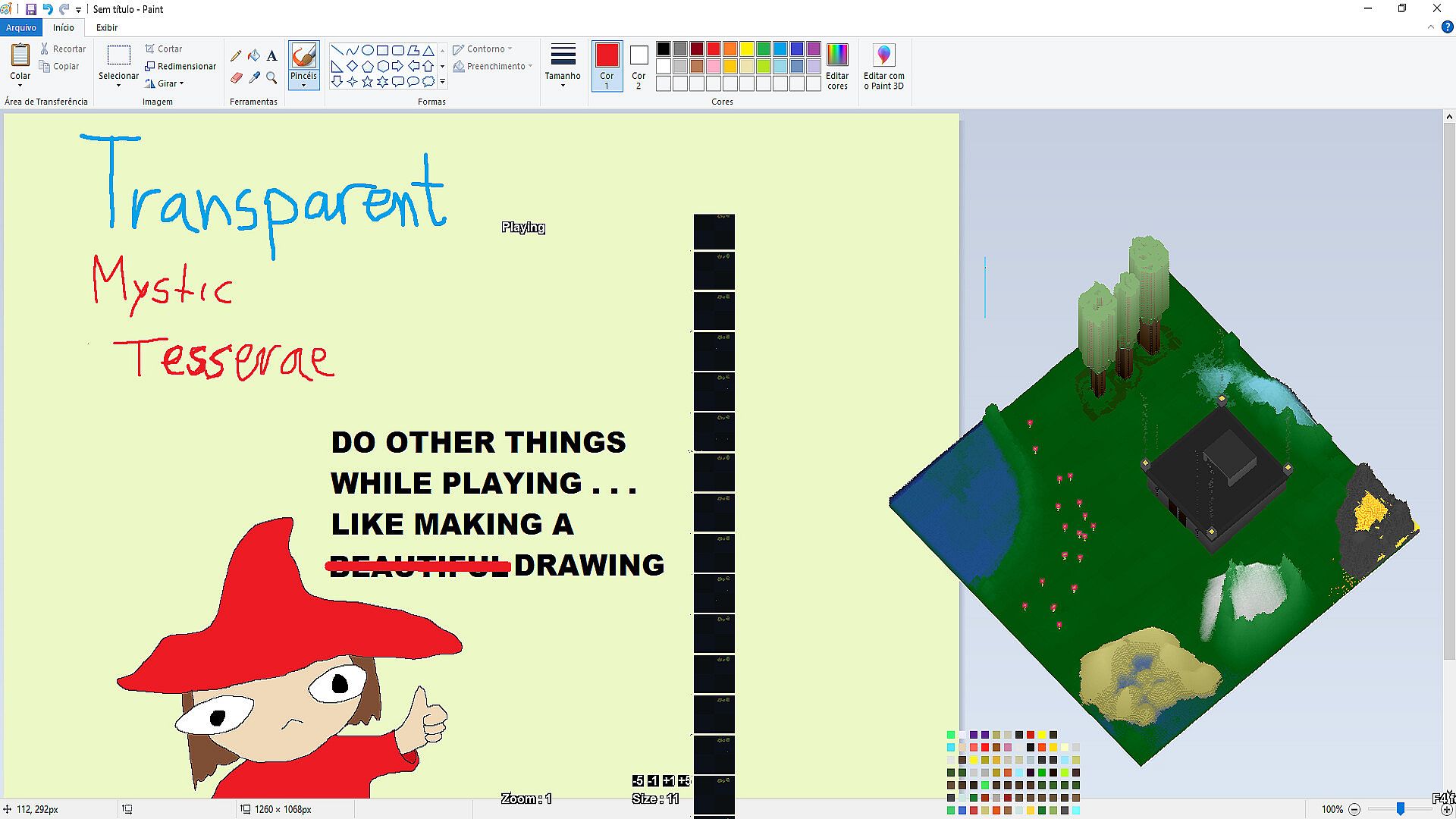Image resolution: width=1456 pixels, height=819 pixels.
Task: Select the Magnifier tool
Action: tap(271, 78)
